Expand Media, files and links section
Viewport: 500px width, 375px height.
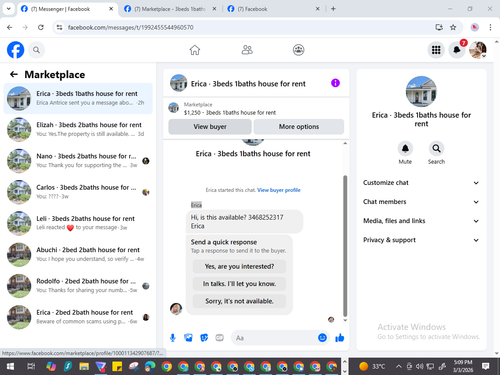click(421, 221)
